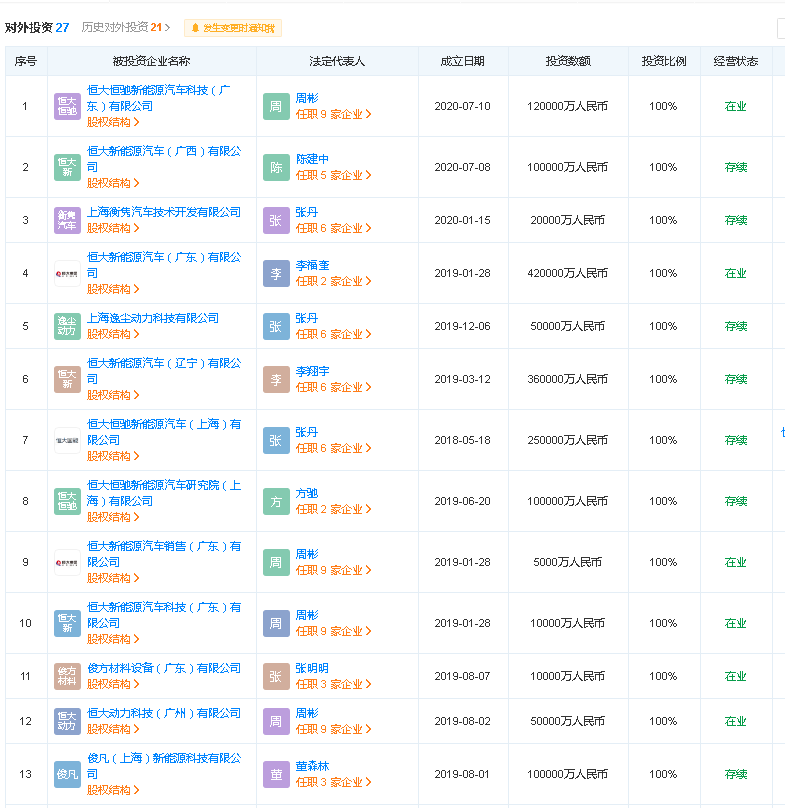Screen dimensions: 785x808
Task: Expand 历史对外投资 21 section
Action: coord(125,27)
